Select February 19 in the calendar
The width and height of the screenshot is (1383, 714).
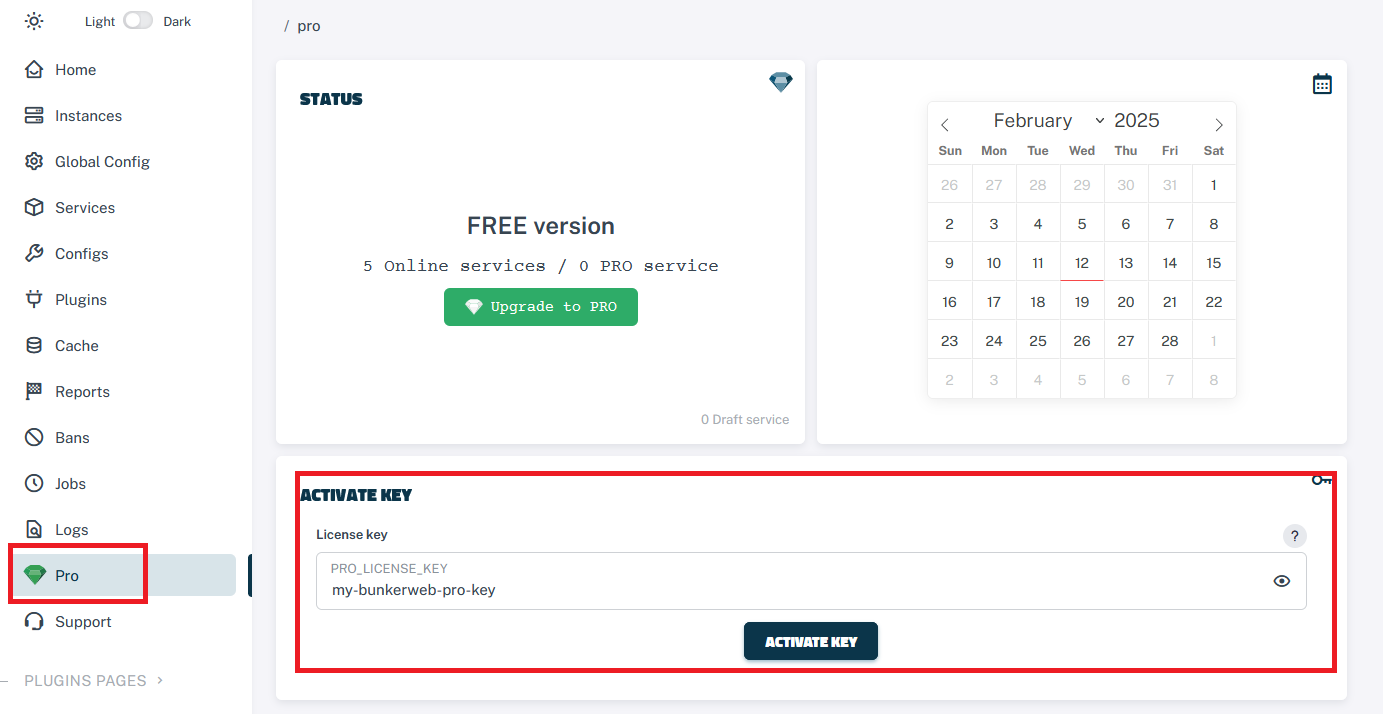1082,302
